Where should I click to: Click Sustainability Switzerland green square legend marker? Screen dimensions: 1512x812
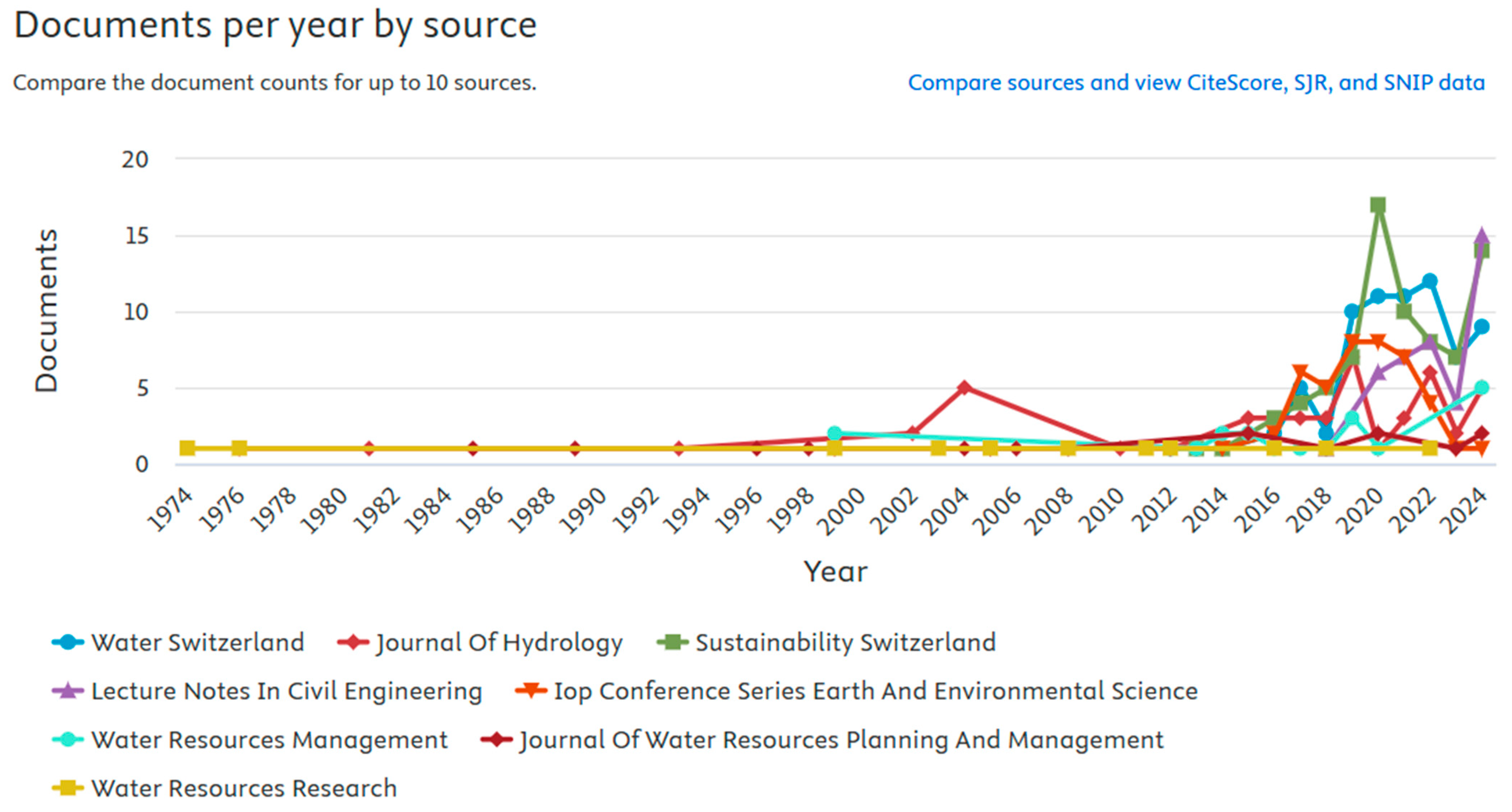click(672, 642)
